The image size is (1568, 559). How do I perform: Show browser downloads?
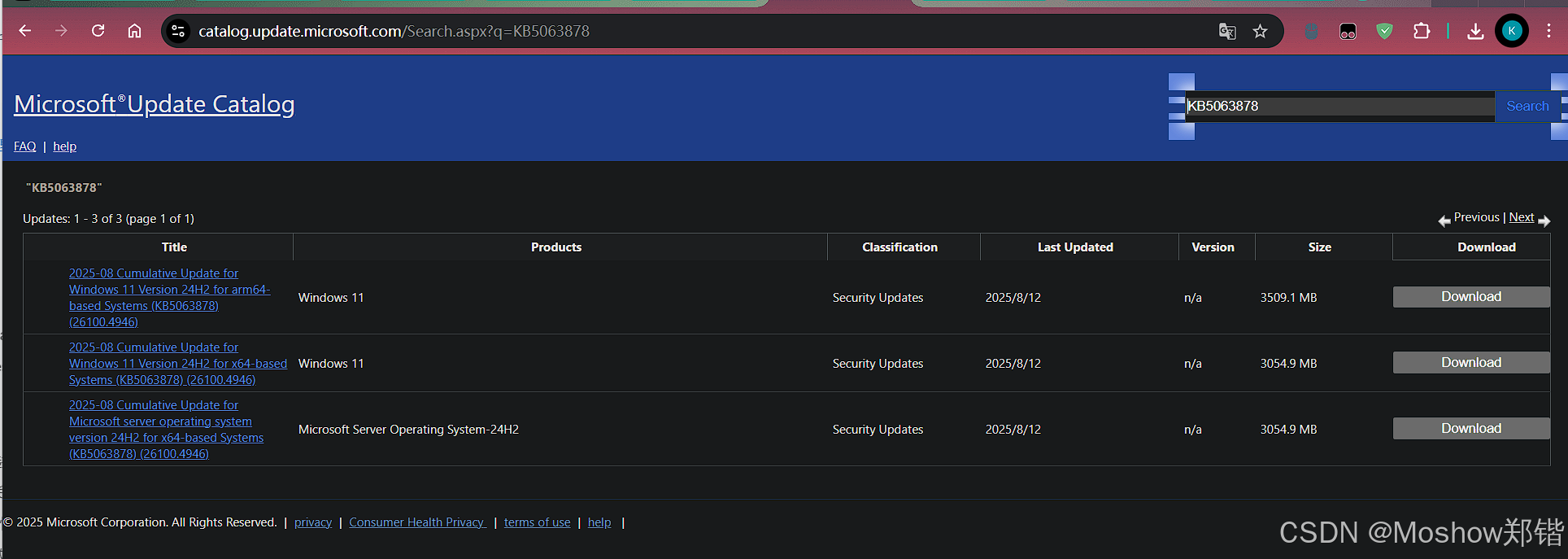1474,31
